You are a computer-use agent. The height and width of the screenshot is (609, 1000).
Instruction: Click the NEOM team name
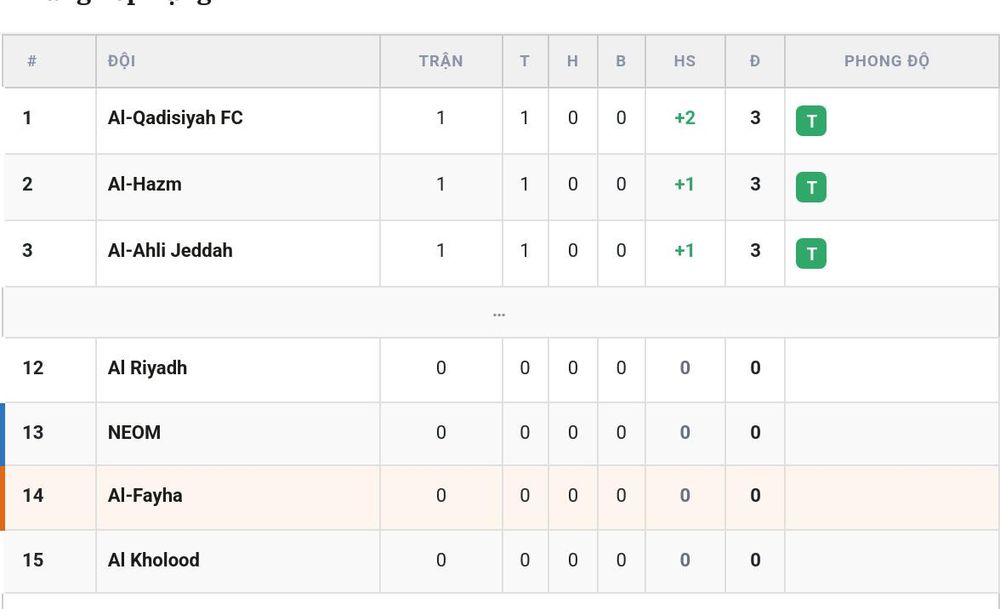[x=134, y=432]
